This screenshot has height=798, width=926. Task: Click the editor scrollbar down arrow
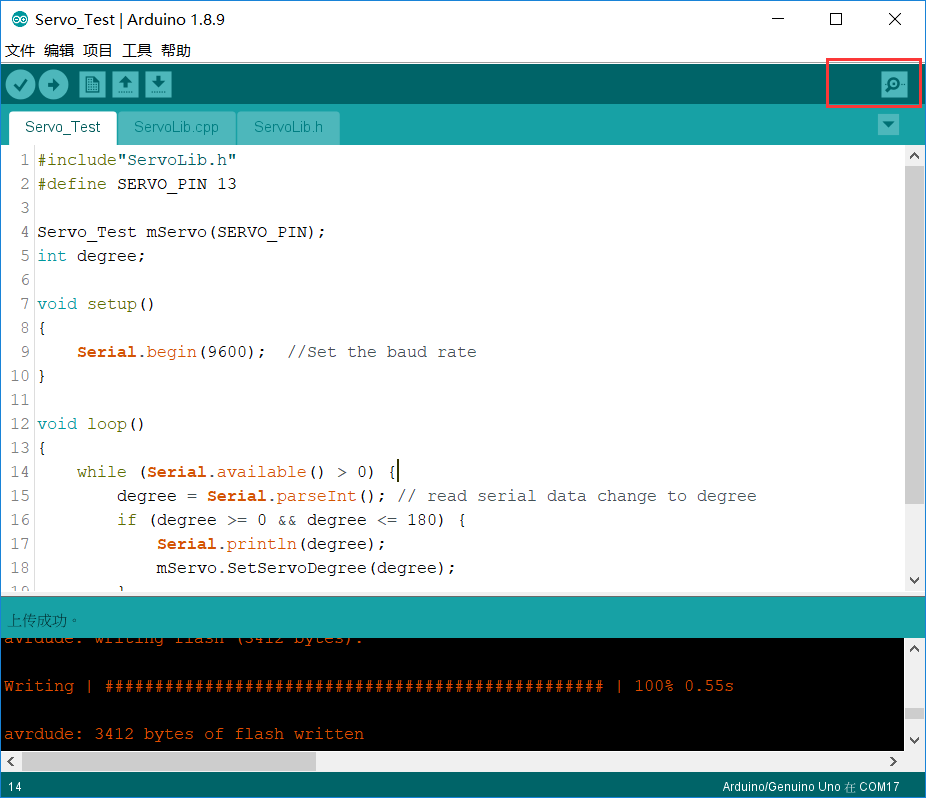tap(914, 580)
